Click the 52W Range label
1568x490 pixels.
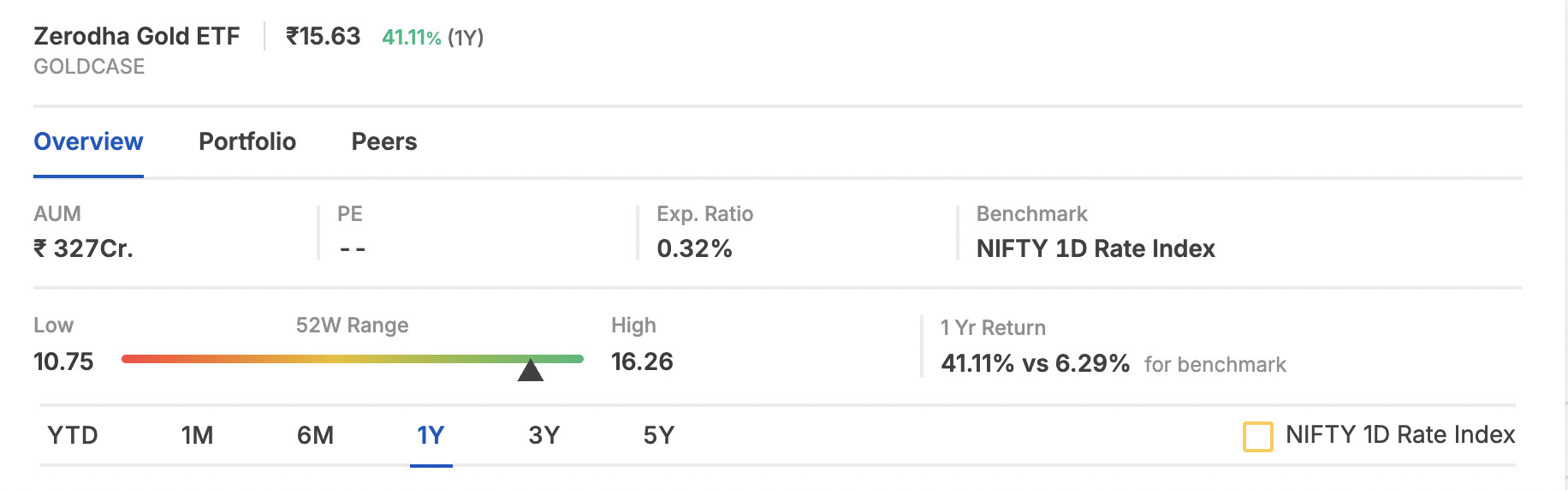[352, 326]
